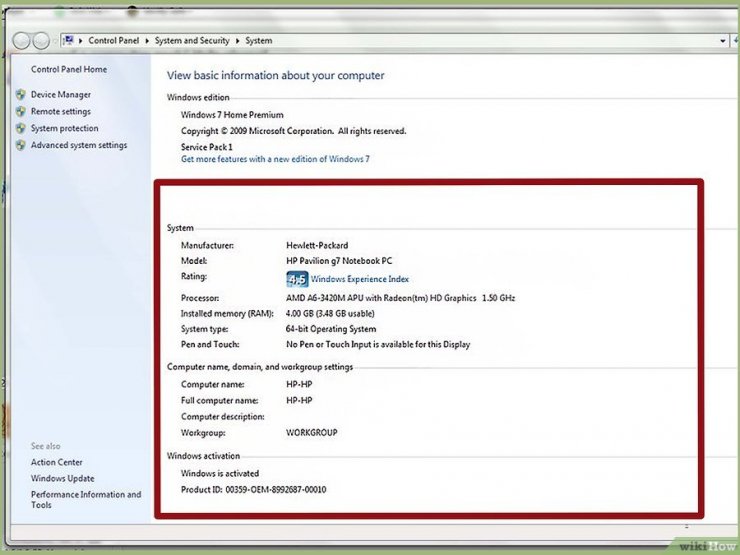Click the 4.00 GB installed memory value
Screen dimensions: 740x555
(x=330, y=313)
